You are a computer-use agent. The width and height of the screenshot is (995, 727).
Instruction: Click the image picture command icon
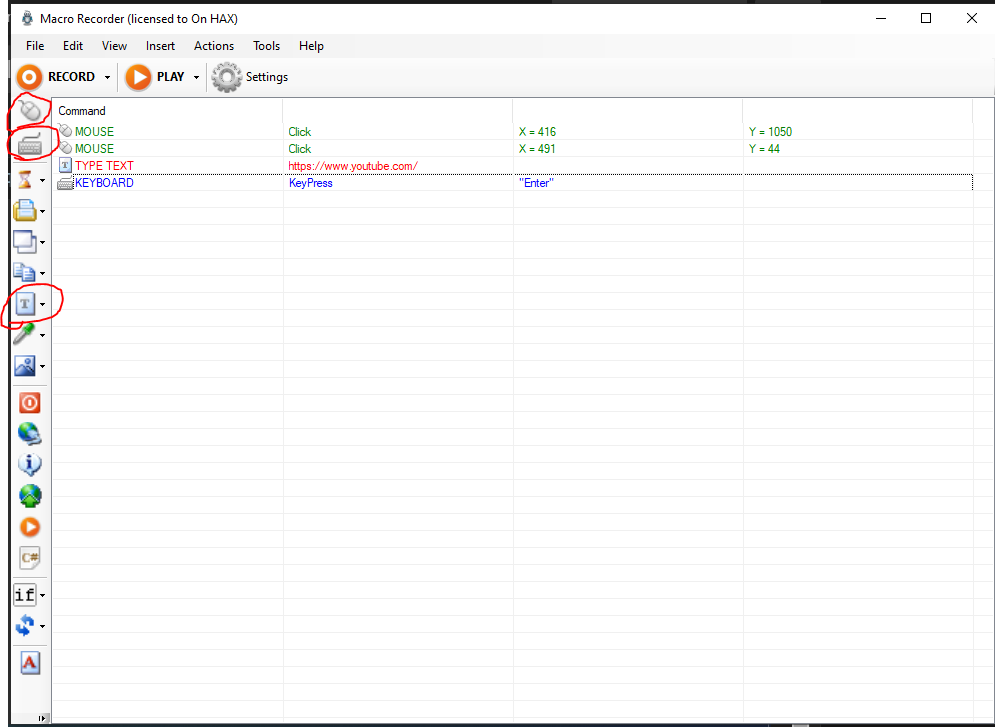pyautogui.click(x=25, y=365)
